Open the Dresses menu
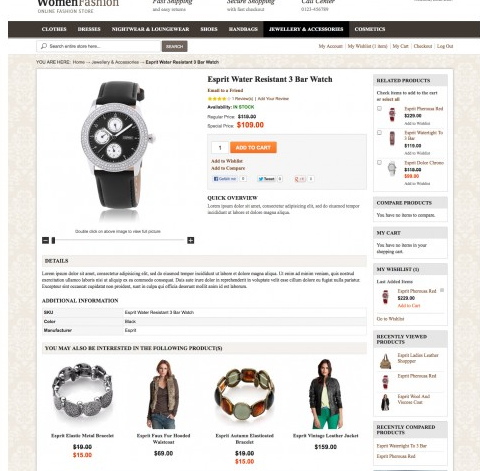480x471 pixels. [x=89, y=29]
